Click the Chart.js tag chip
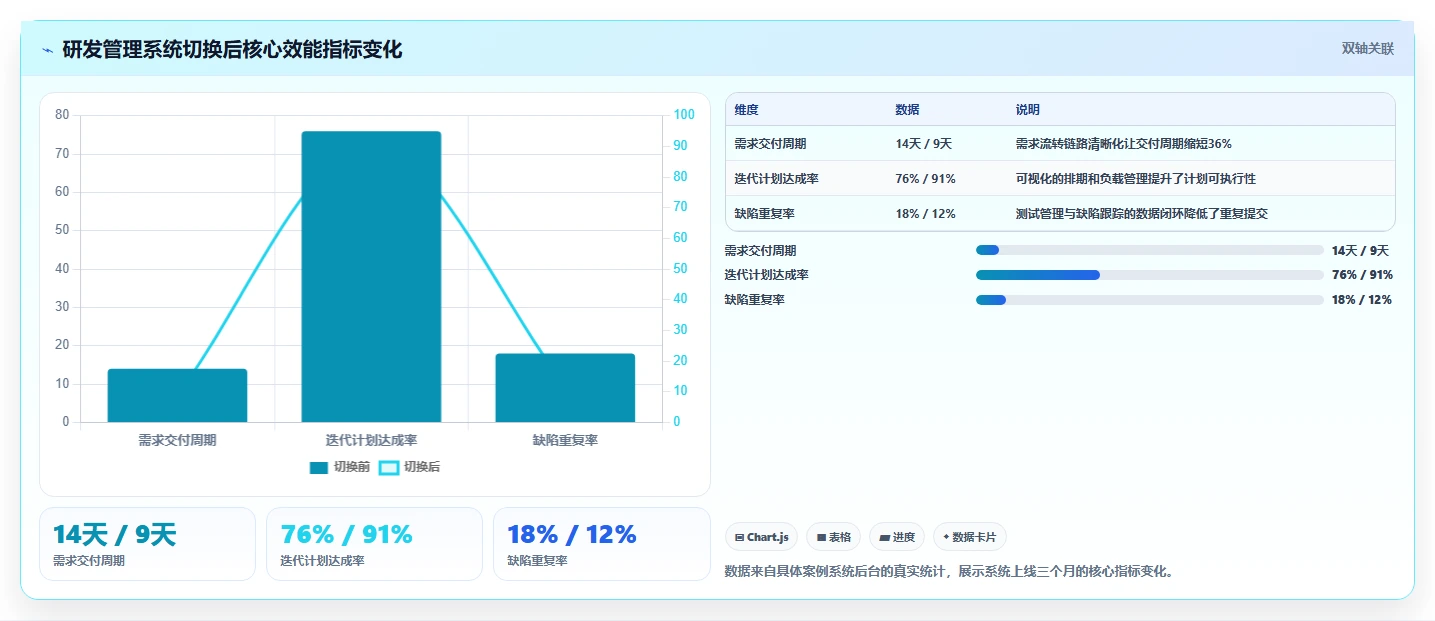1435x621 pixels. [762, 537]
